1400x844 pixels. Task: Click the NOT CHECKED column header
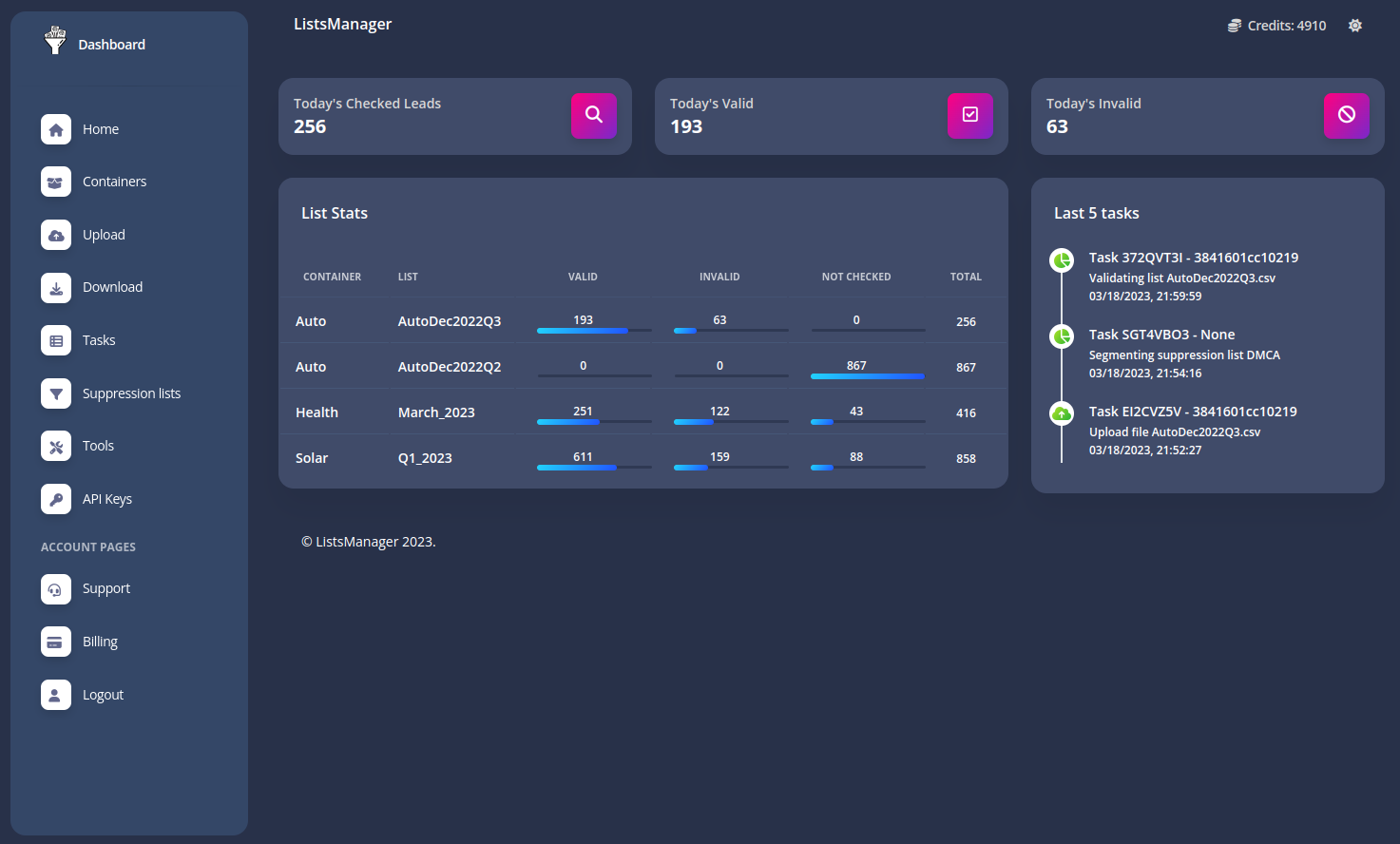[x=856, y=277]
